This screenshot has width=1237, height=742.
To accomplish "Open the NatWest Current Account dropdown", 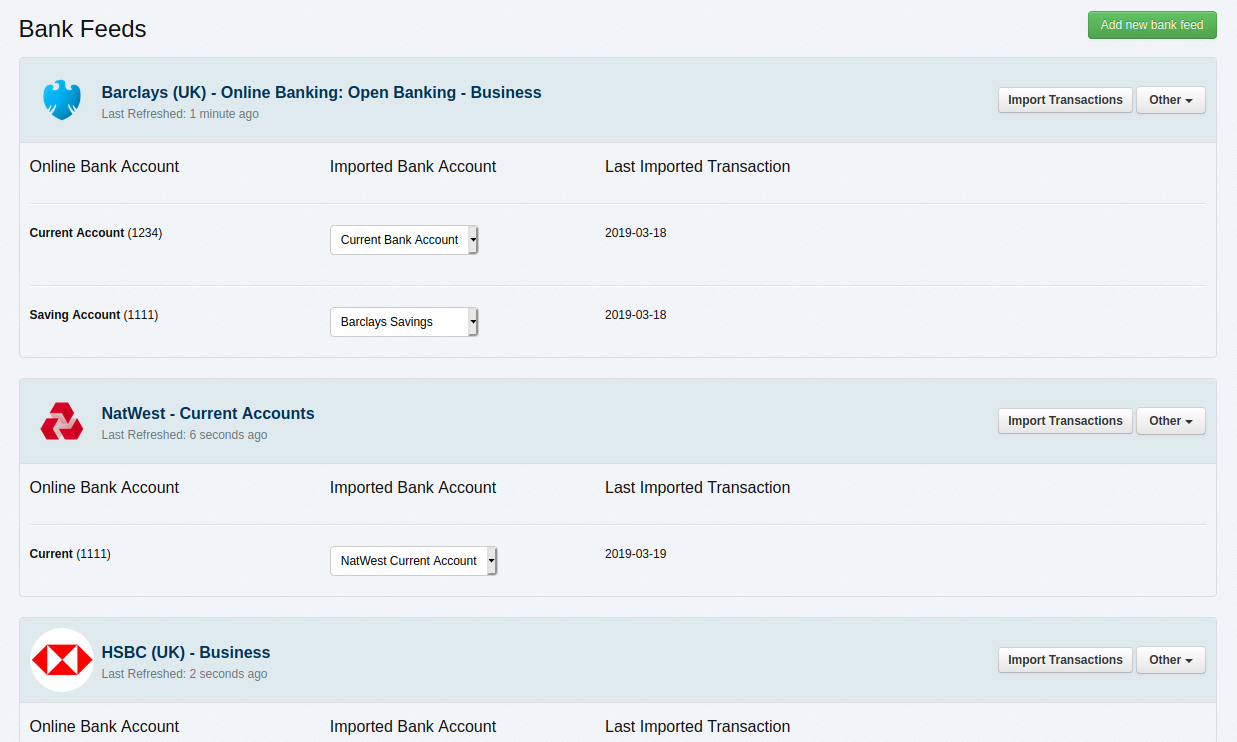I will point(413,561).
